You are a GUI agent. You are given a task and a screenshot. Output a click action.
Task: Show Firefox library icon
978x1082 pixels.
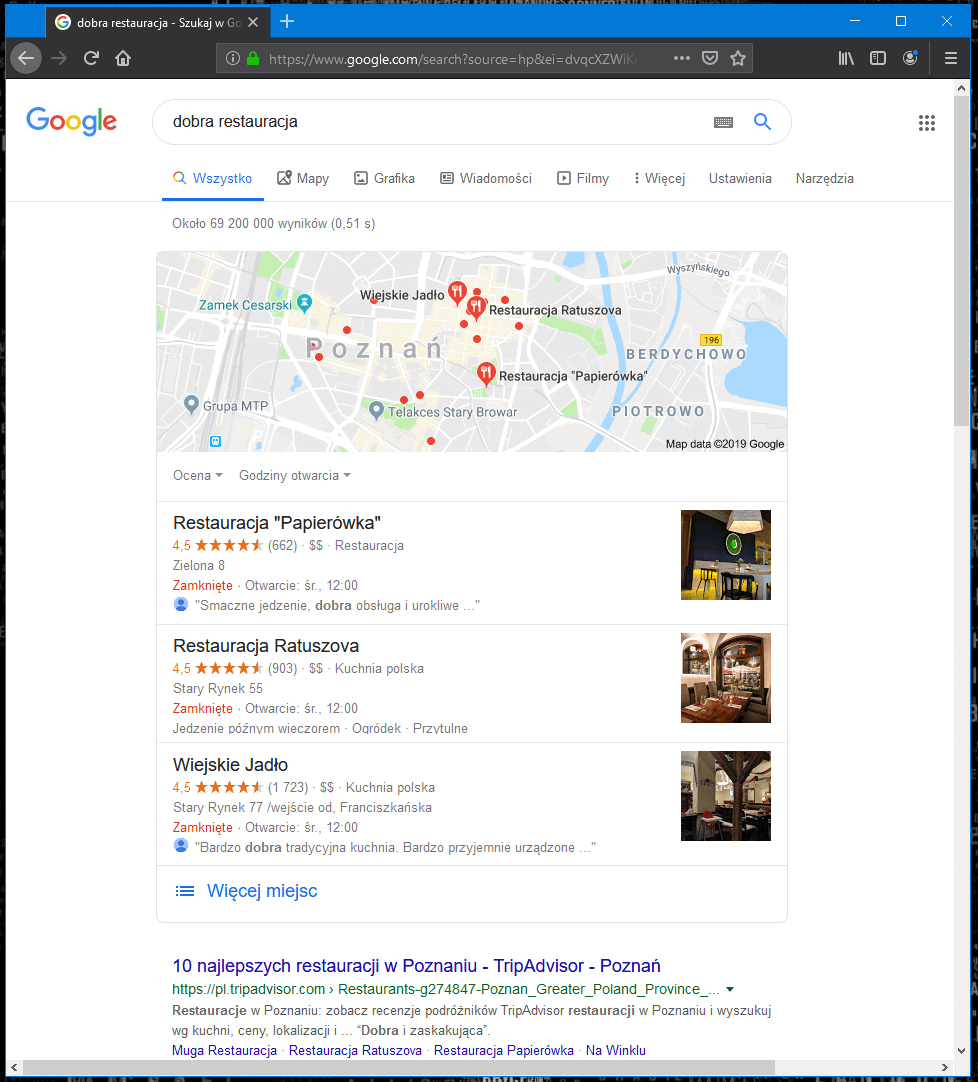pyautogui.click(x=845, y=59)
